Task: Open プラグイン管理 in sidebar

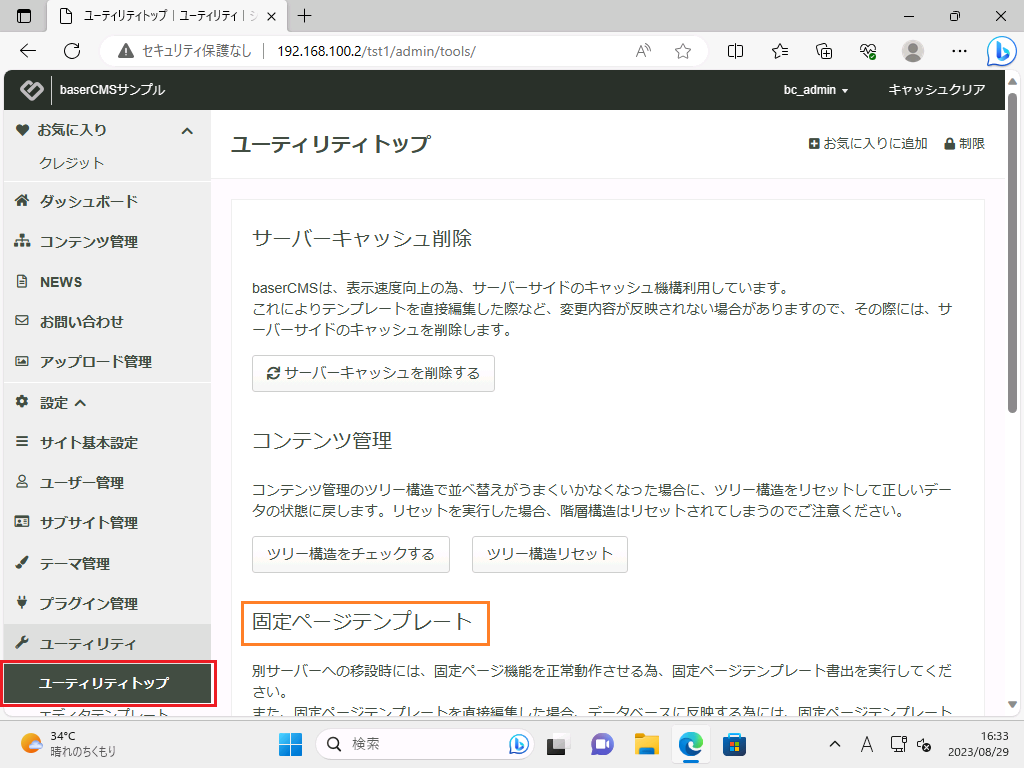Action: [x=88, y=604]
